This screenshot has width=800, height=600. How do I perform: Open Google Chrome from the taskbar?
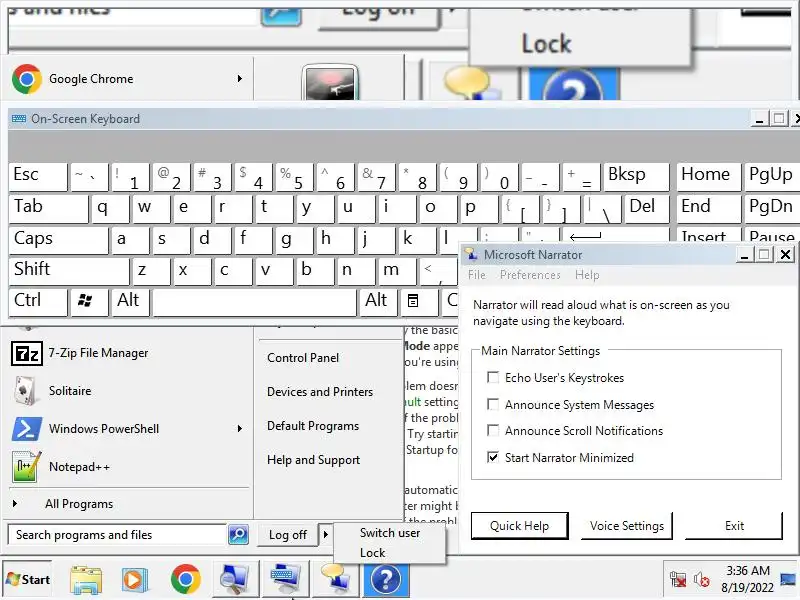pyautogui.click(x=185, y=579)
